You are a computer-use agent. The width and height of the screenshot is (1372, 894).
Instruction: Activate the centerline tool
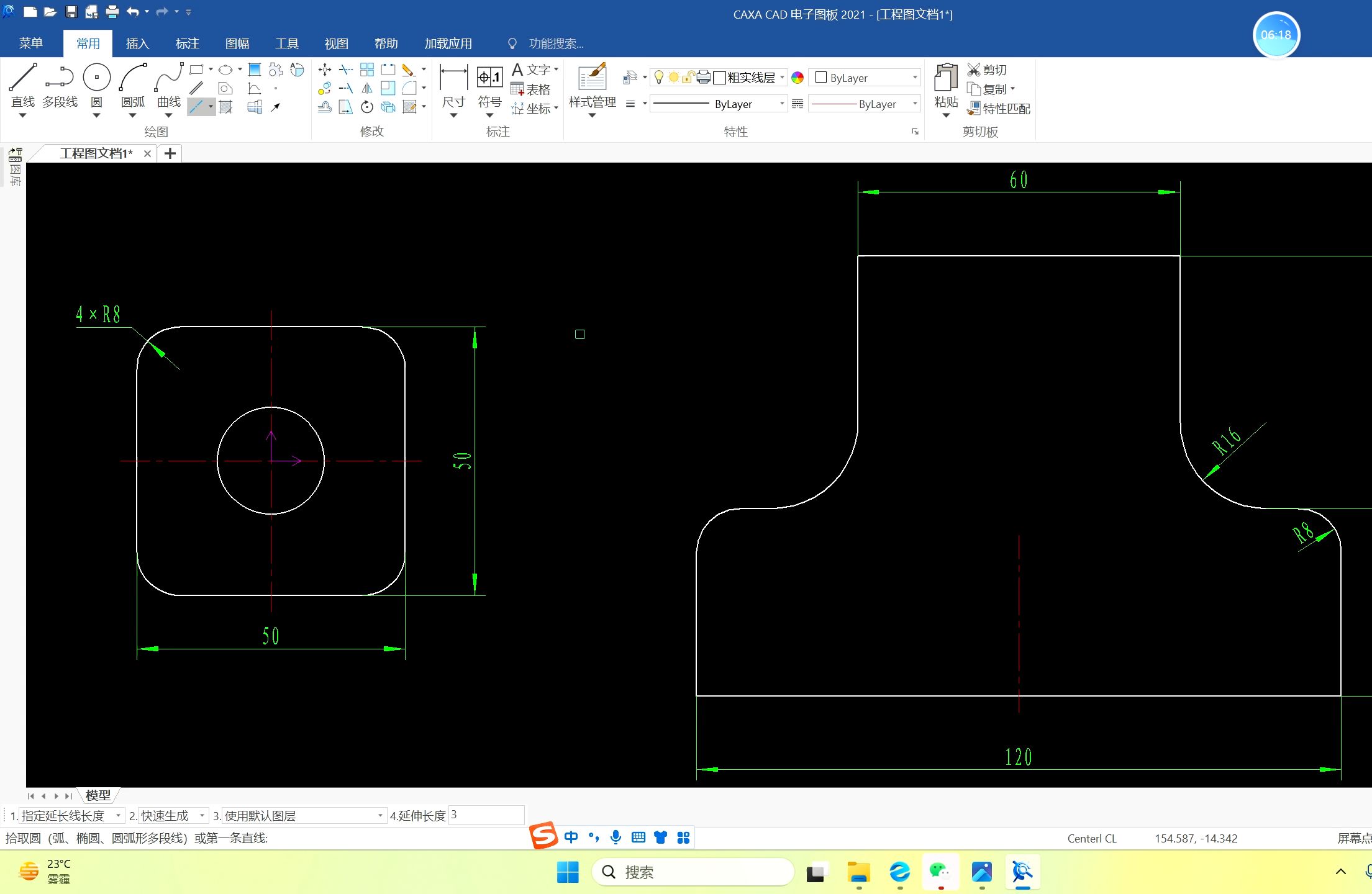pyautogui.click(x=196, y=107)
